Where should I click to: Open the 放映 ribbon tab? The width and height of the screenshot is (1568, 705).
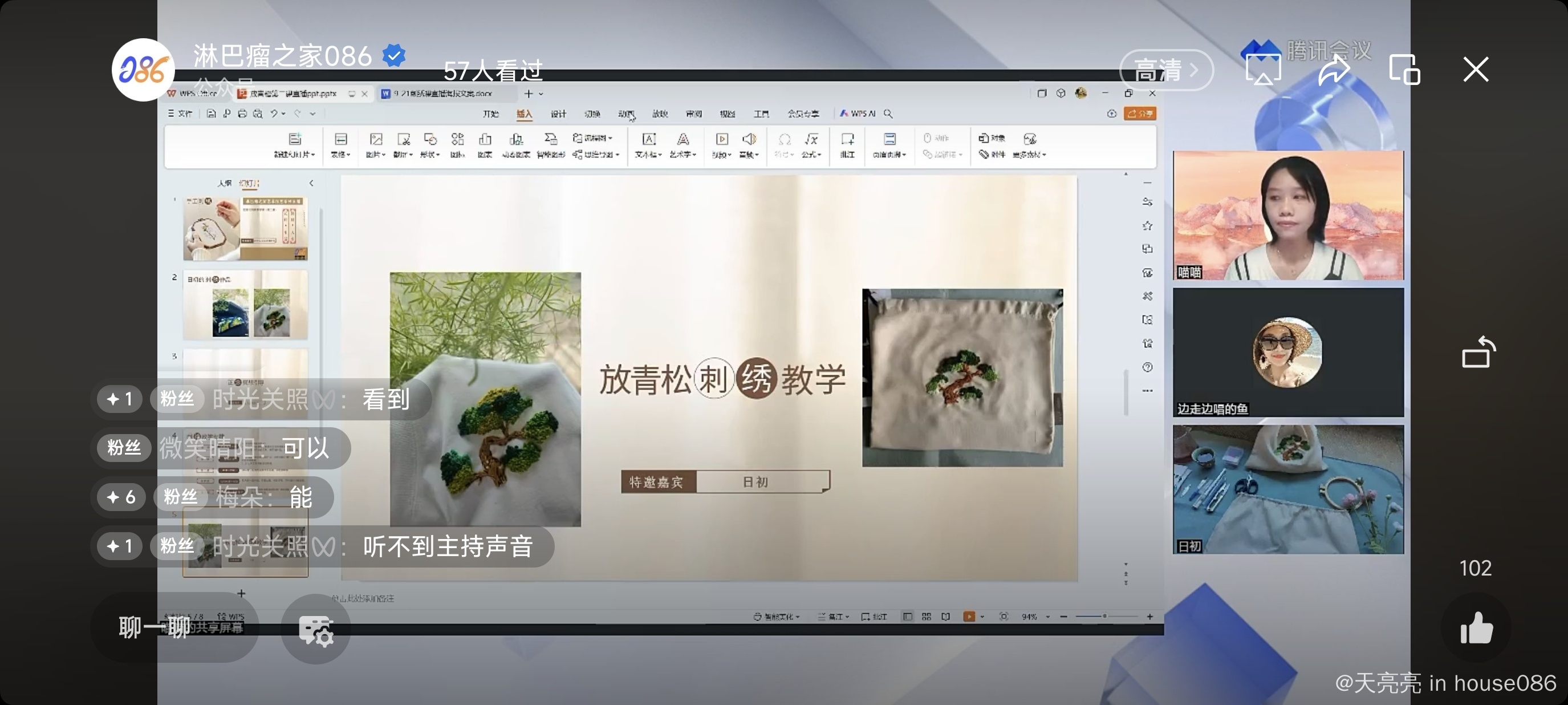tap(660, 114)
